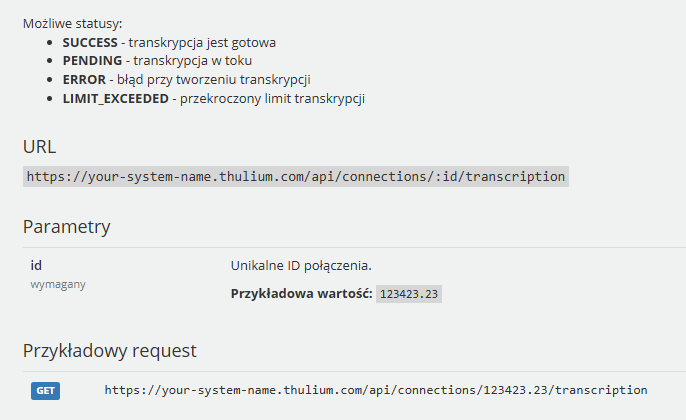Click the Przykładowy request heading
This screenshot has height=420, width=686.
point(110,351)
